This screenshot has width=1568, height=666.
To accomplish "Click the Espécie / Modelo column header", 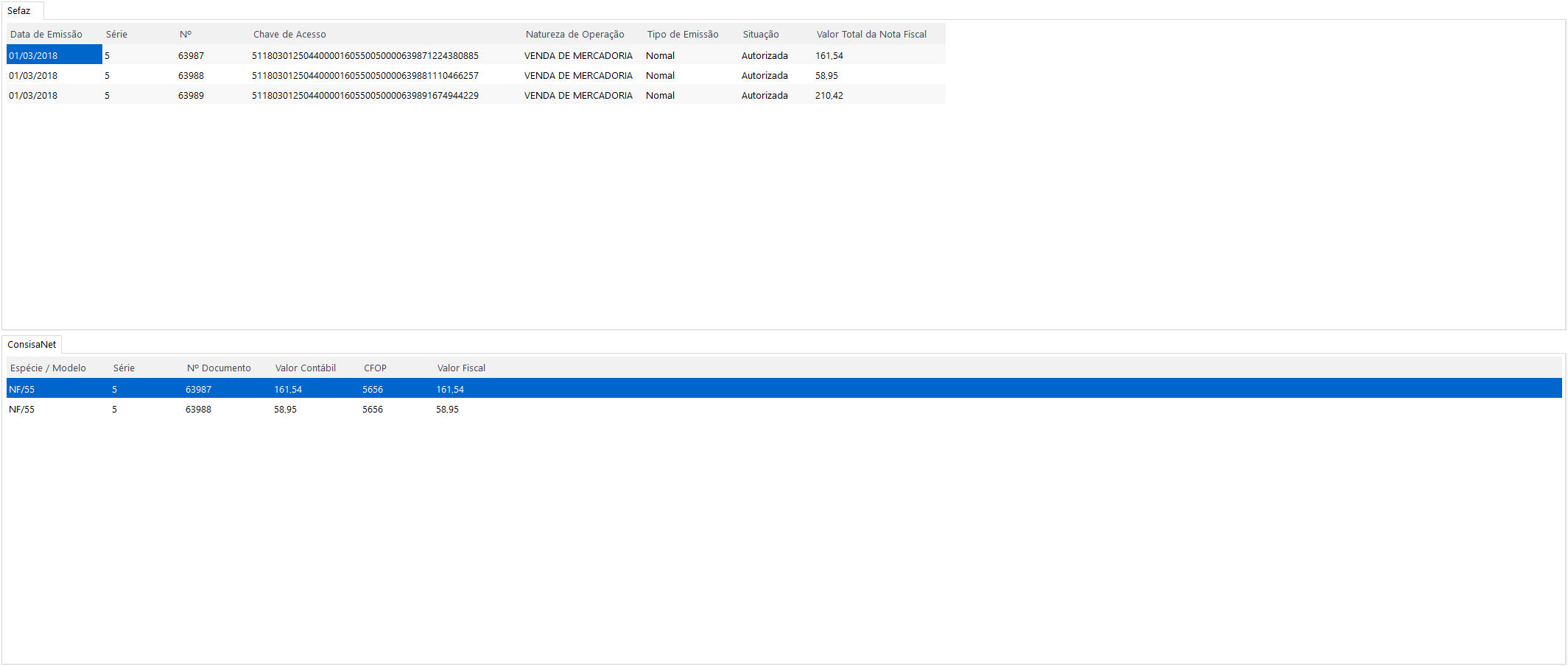I will (x=49, y=368).
